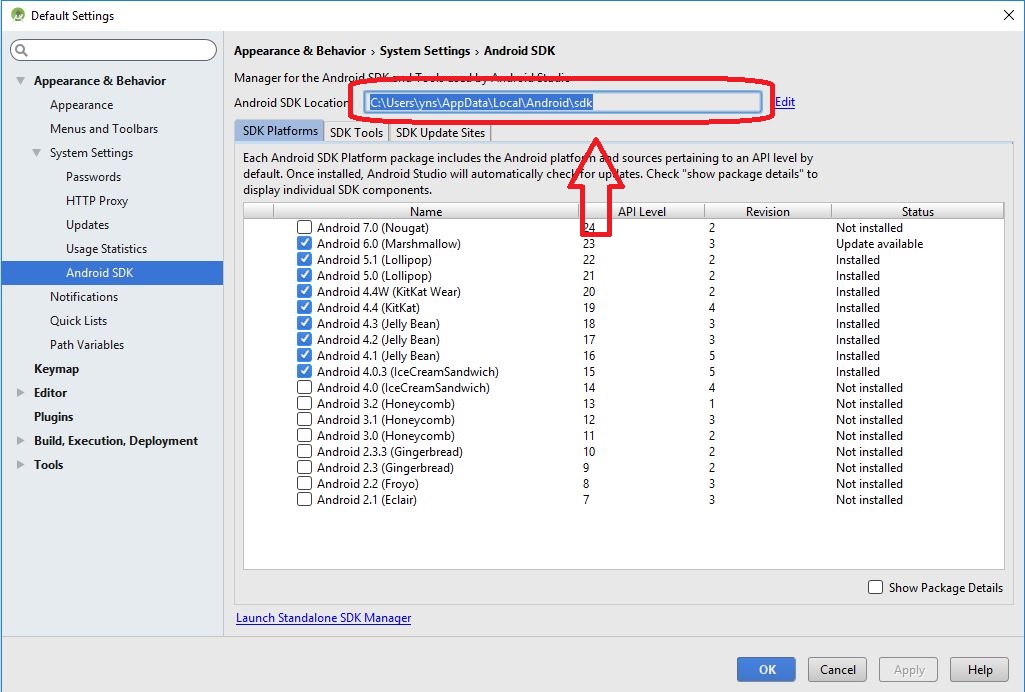Click the 'Update available' status text
Screen dimensions: 1025x692
click(x=879, y=244)
